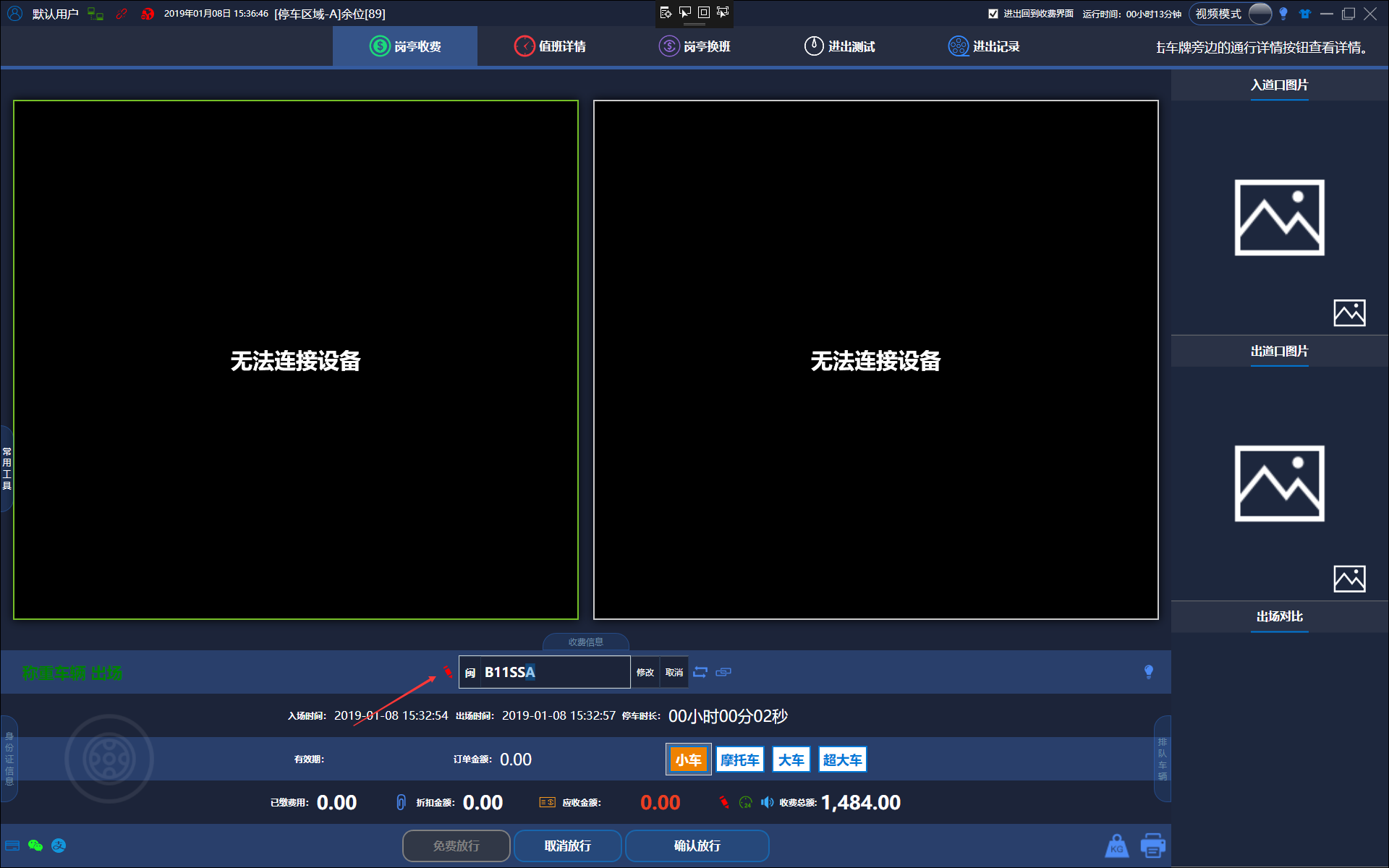Click the last screen-pointer icon in floating toolbar

pos(722,12)
